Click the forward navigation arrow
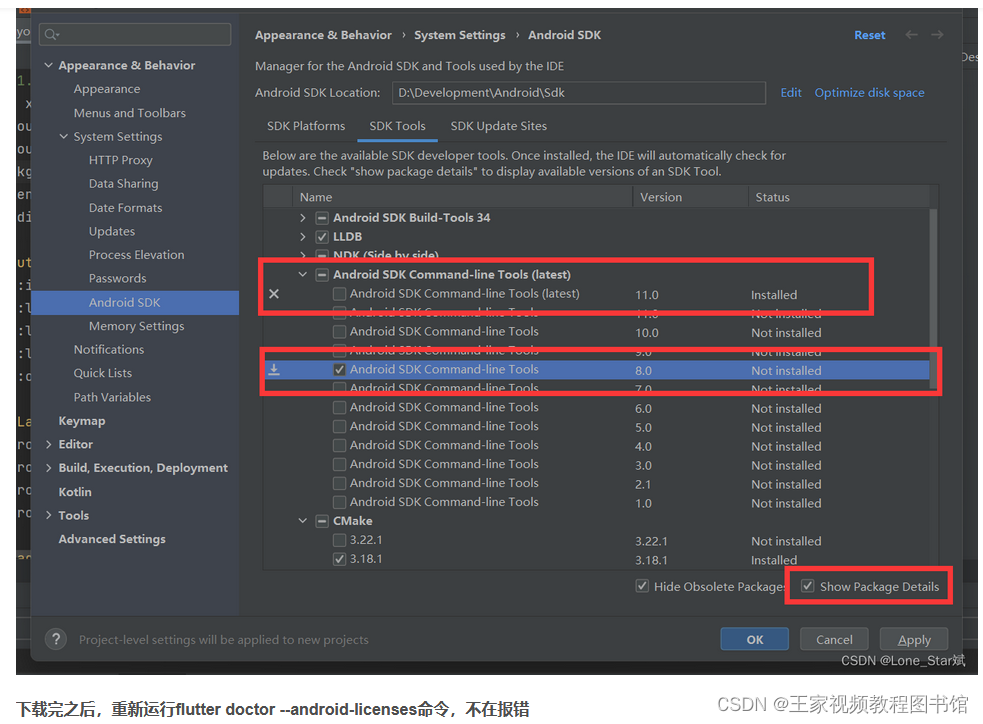 (x=937, y=34)
